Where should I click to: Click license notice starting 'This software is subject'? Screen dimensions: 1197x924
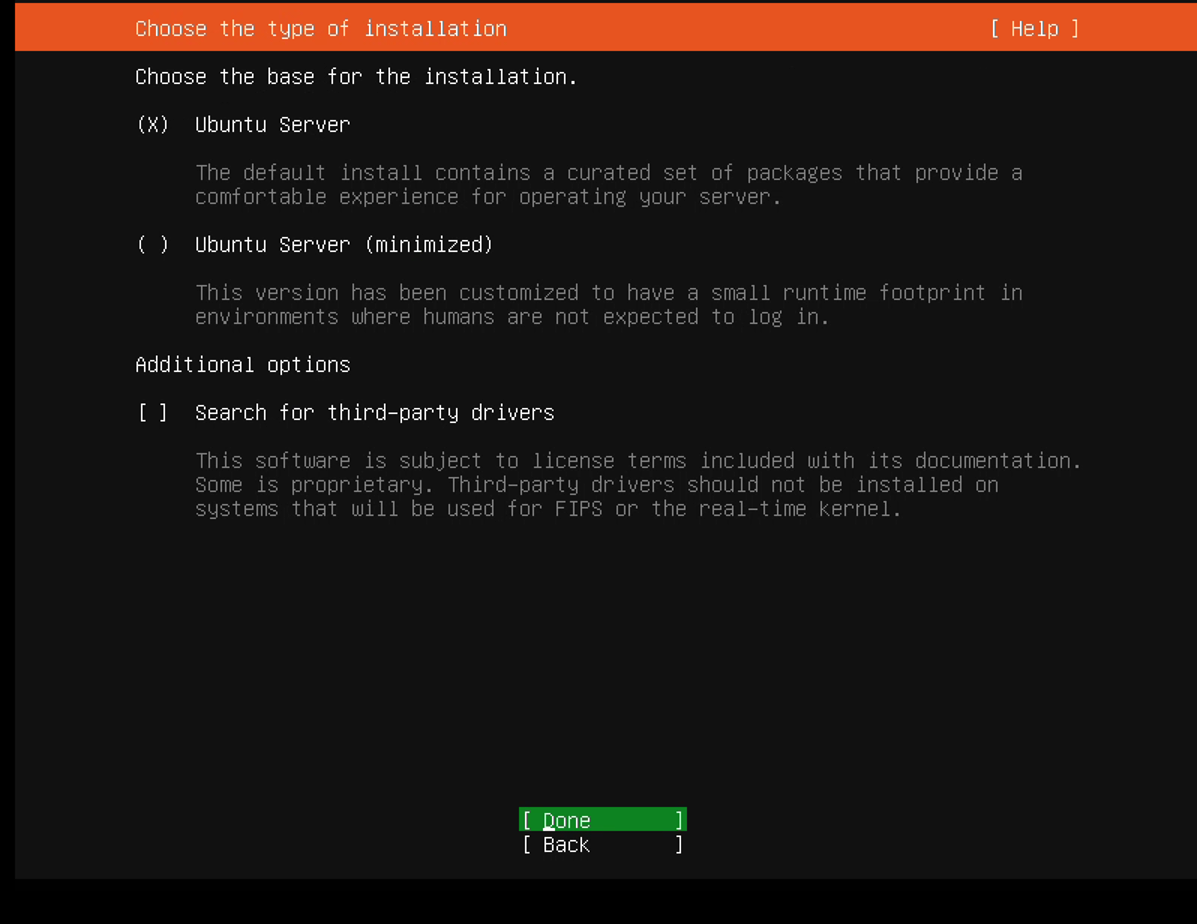pos(638,484)
